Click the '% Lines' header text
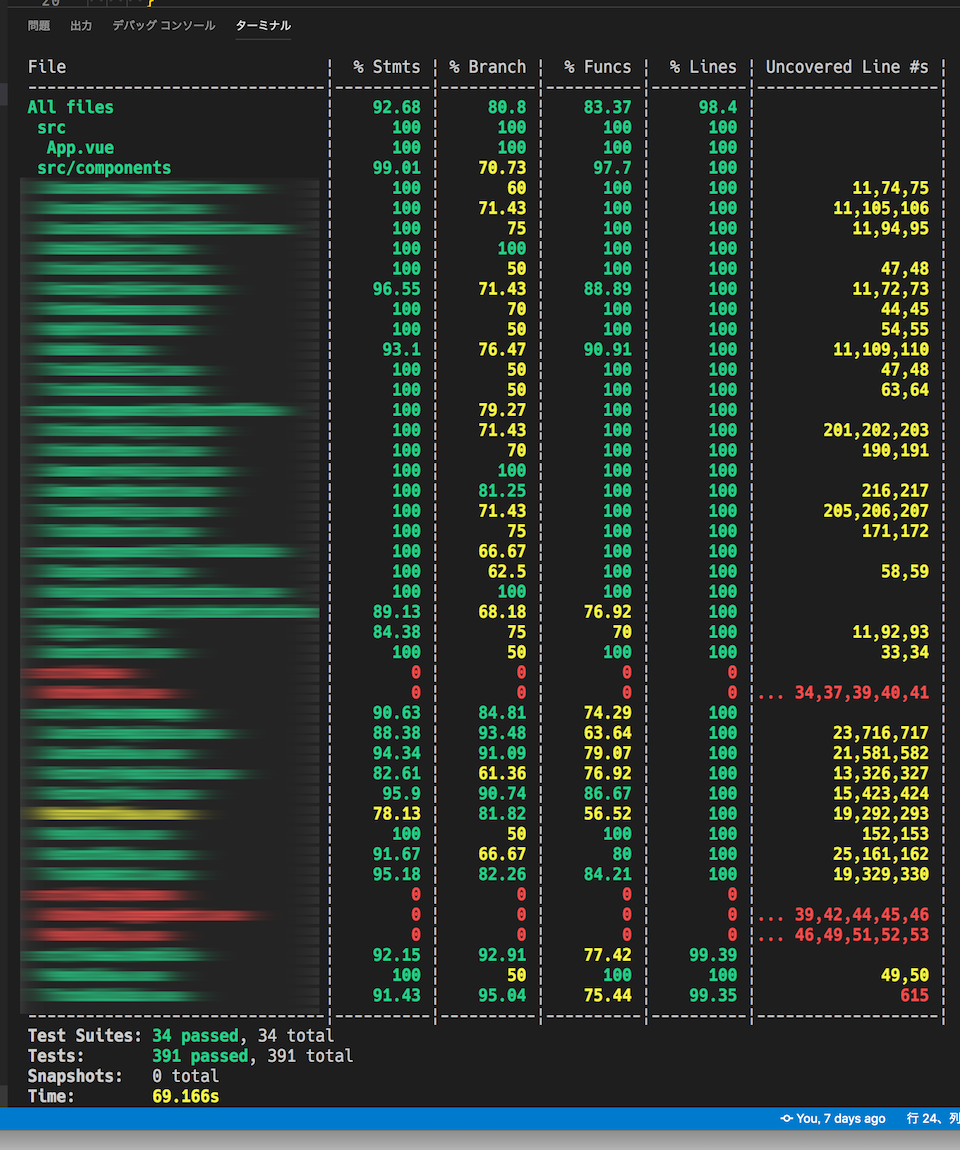 click(x=703, y=67)
